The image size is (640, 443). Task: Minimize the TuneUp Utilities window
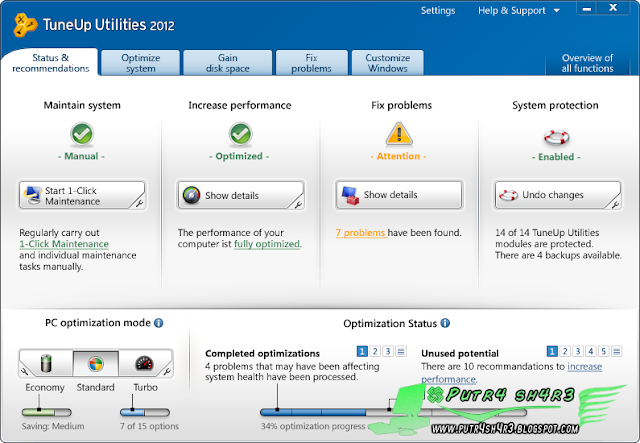587,9
